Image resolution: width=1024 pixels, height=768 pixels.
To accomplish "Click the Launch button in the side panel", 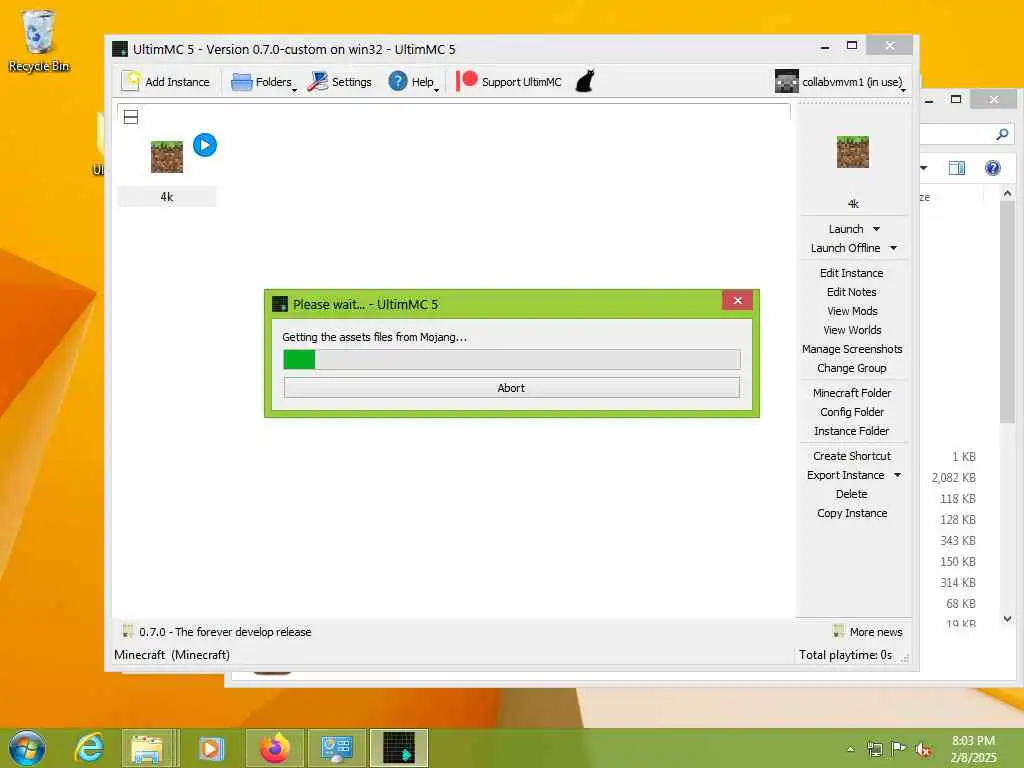I will click(846, 229).
